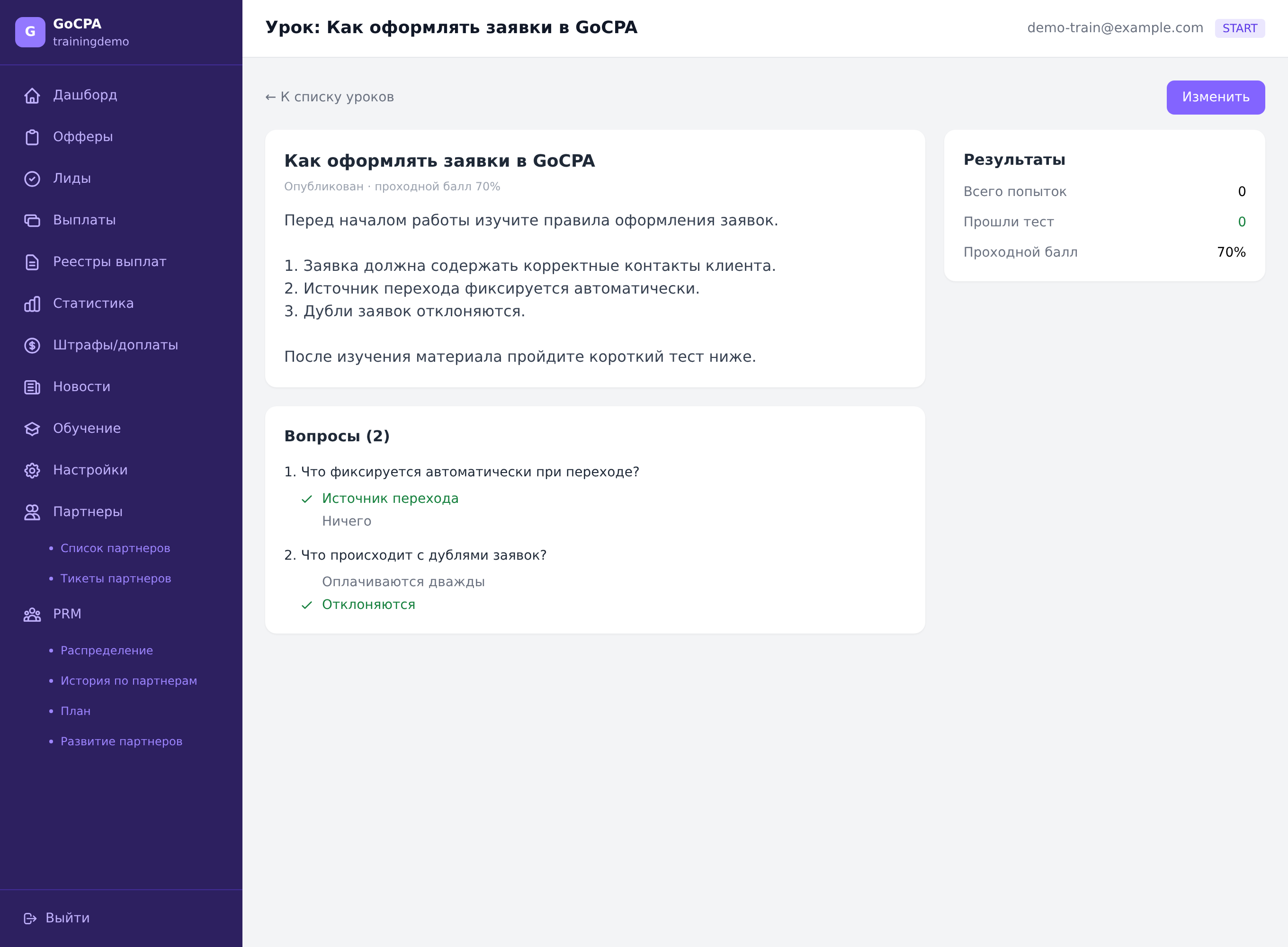Click the Дашборд house icon
The height and width of the screenshot is (947, 1288).
point(32,96)
